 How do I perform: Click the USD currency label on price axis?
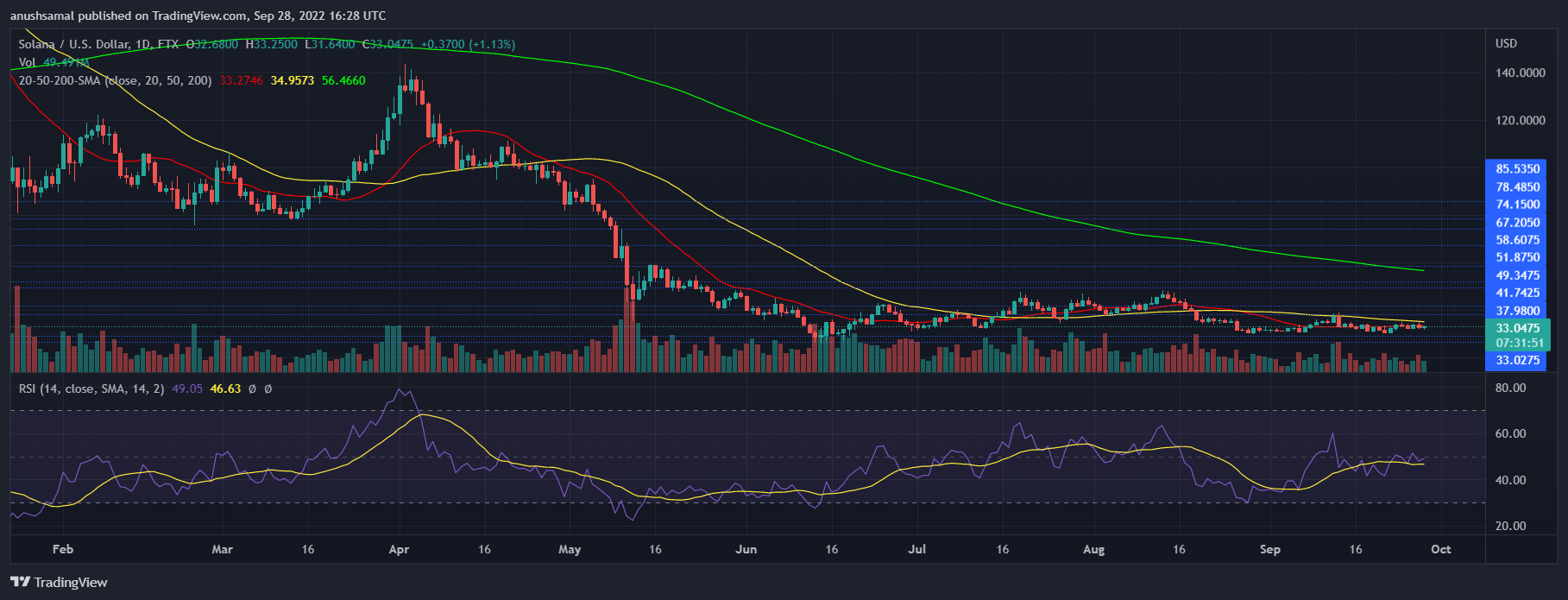(x=1506, y=43)
